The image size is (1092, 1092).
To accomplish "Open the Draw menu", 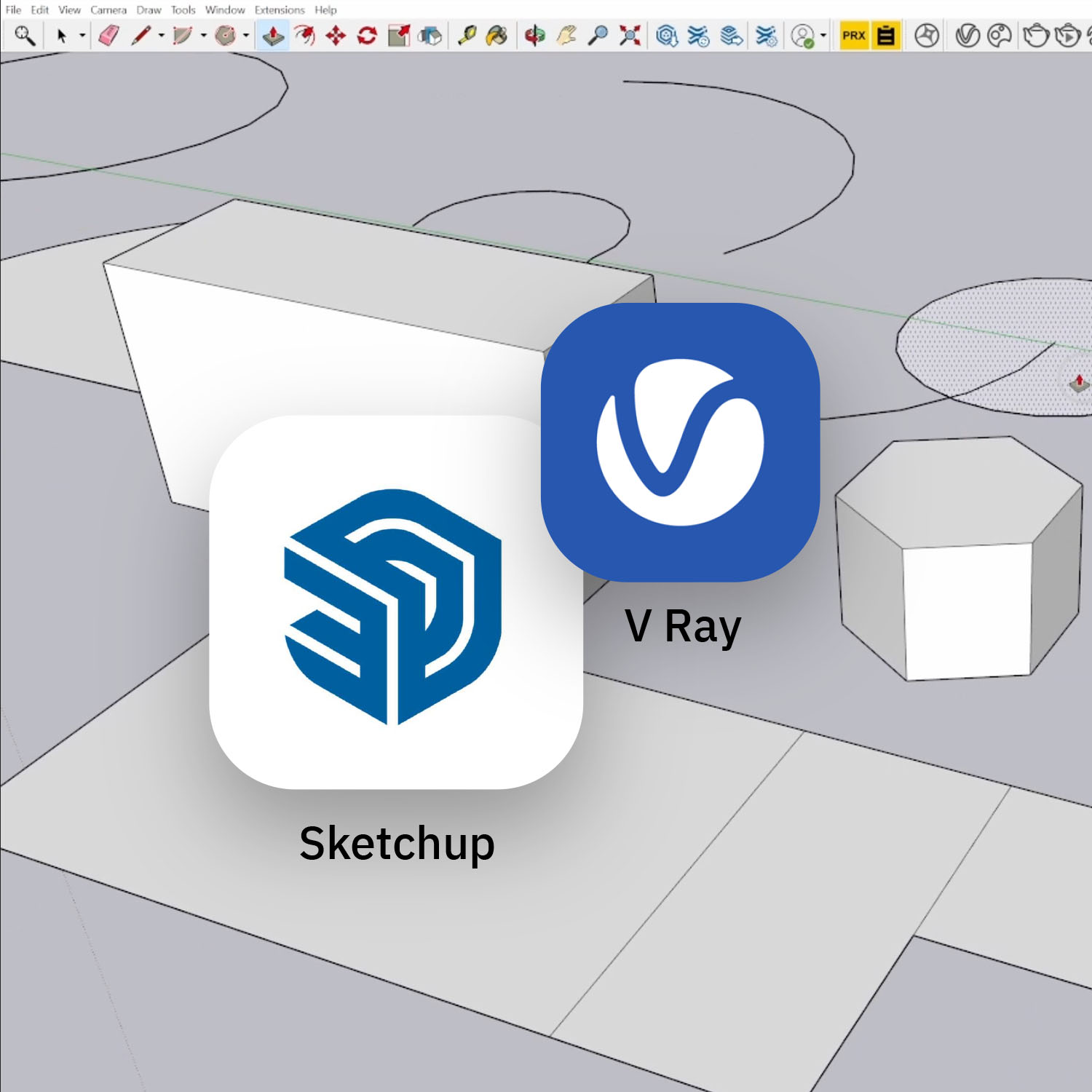I will [149, 10].
